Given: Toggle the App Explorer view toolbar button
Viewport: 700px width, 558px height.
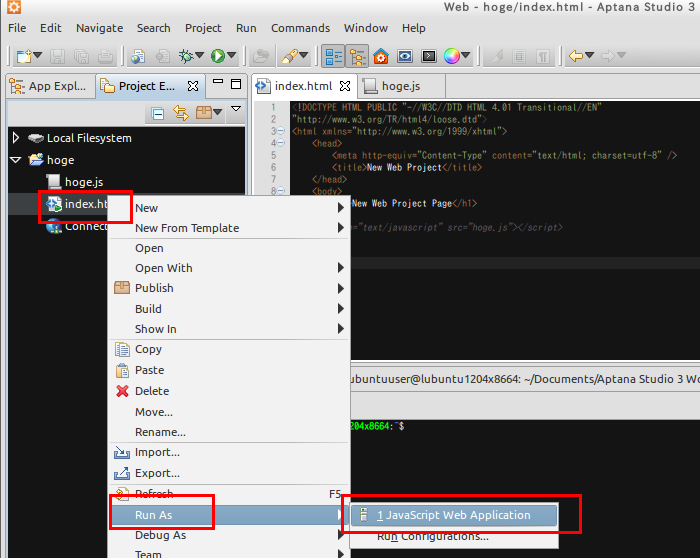Looking at the screenshot, I should point(333,56).
